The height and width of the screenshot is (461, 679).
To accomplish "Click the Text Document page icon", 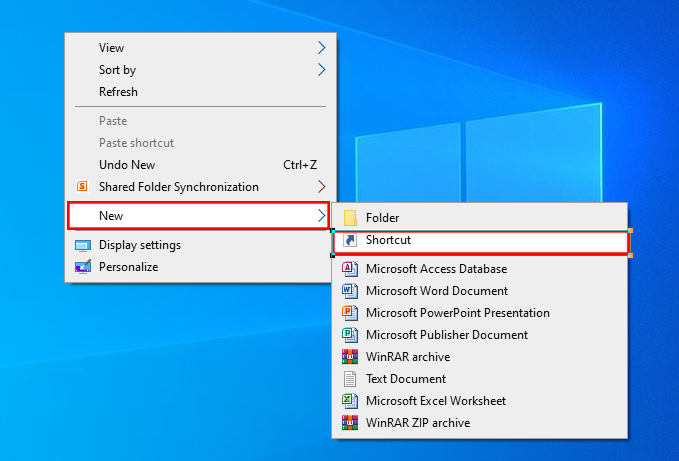I will [x=350, y=379].
